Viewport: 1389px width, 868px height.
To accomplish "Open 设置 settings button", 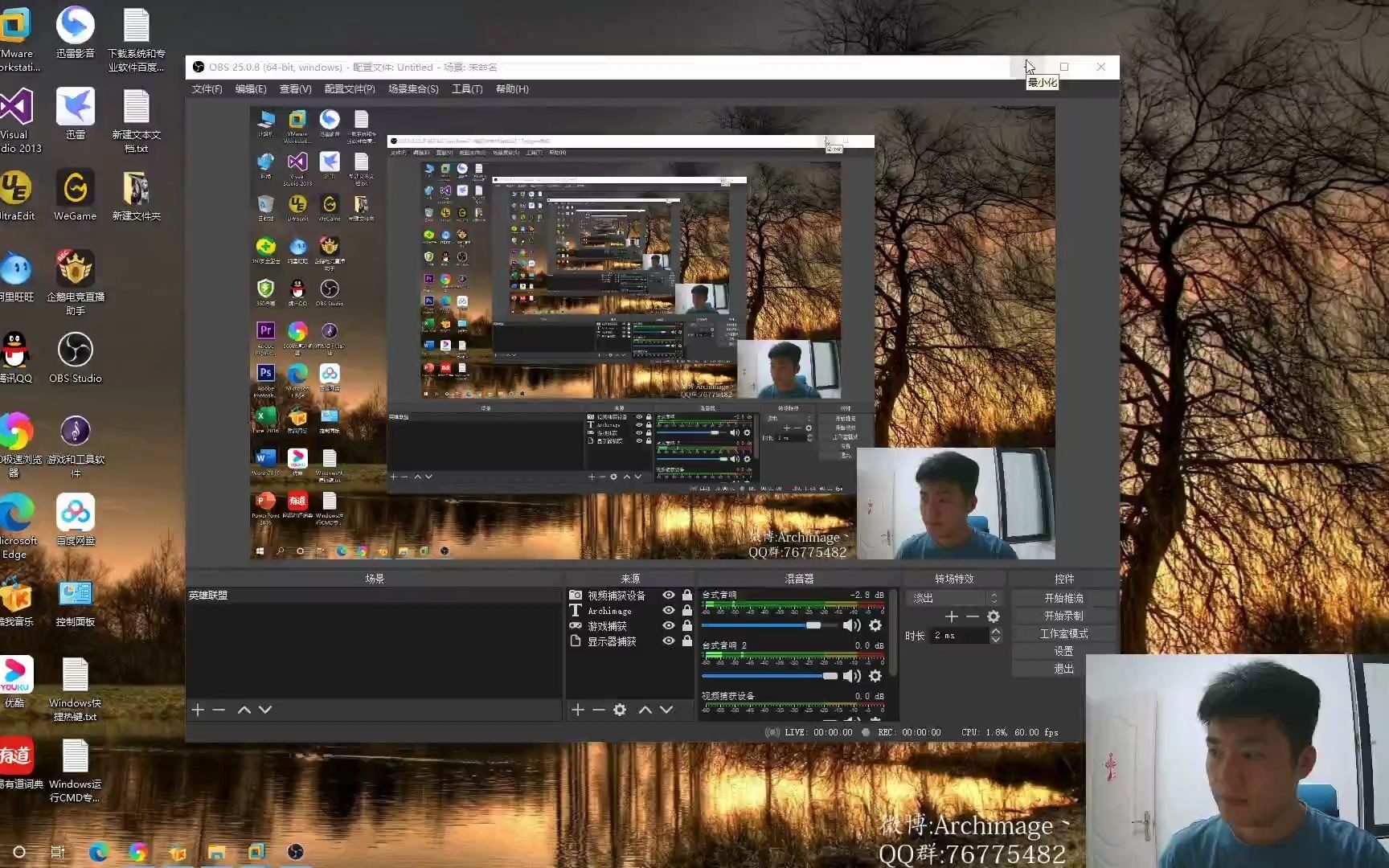I will 1063,652.
